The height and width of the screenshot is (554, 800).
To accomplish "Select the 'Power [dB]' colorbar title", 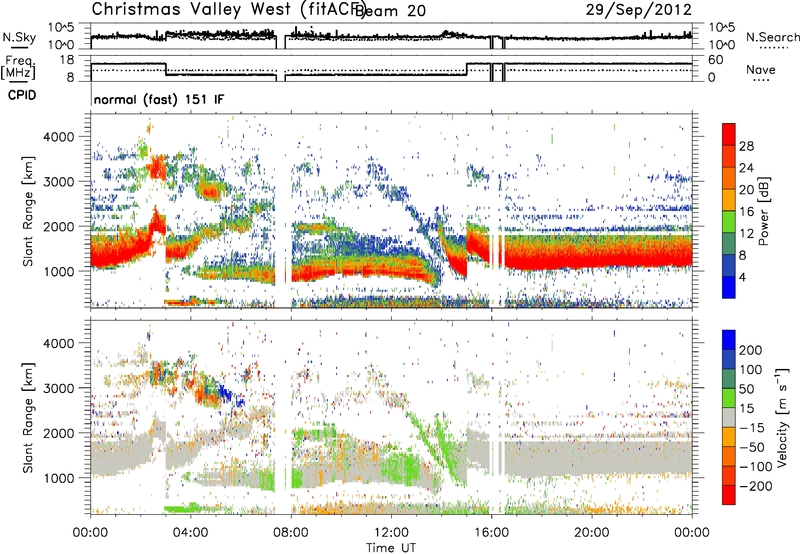I will coord(763,211).
